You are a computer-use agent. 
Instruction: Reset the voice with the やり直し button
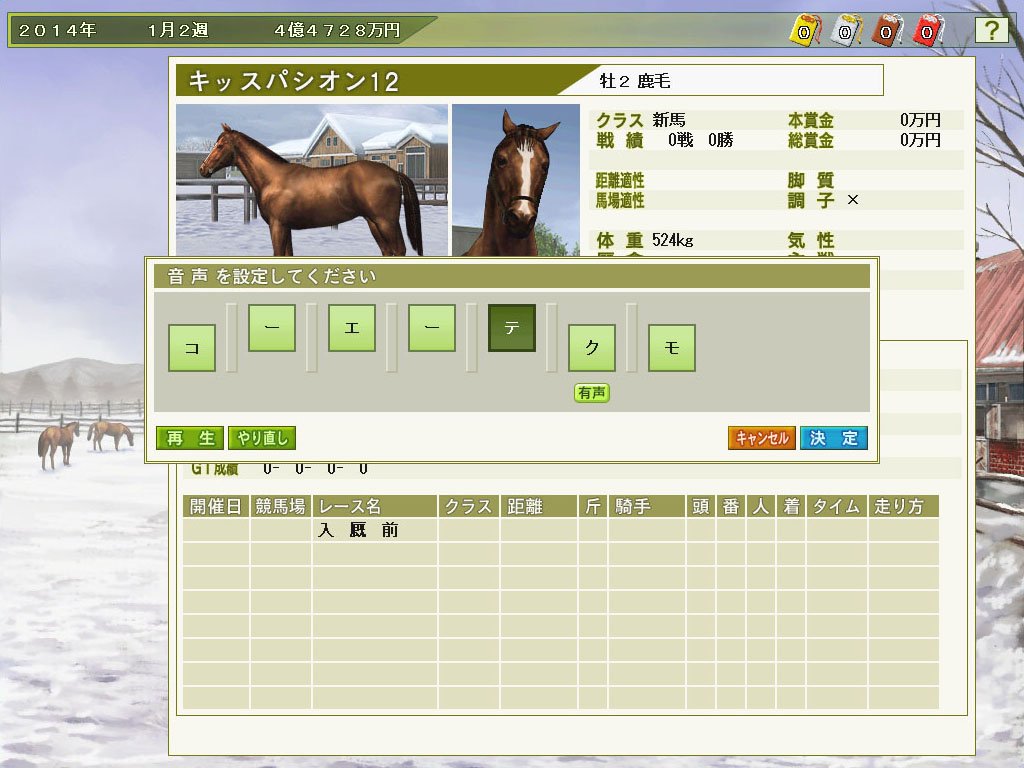click(262, 438)
